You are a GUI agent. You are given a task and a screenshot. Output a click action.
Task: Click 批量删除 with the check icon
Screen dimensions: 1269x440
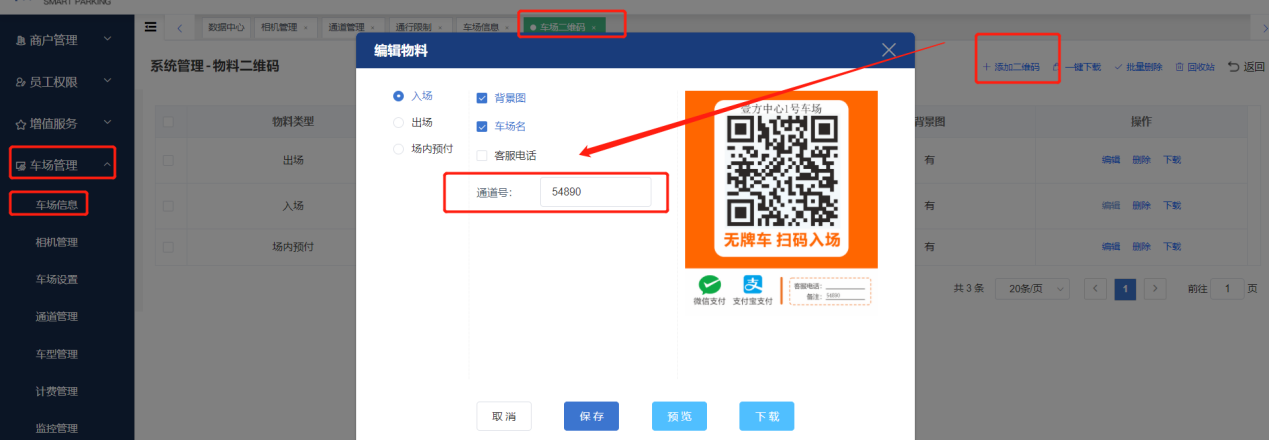(1138, 67)
